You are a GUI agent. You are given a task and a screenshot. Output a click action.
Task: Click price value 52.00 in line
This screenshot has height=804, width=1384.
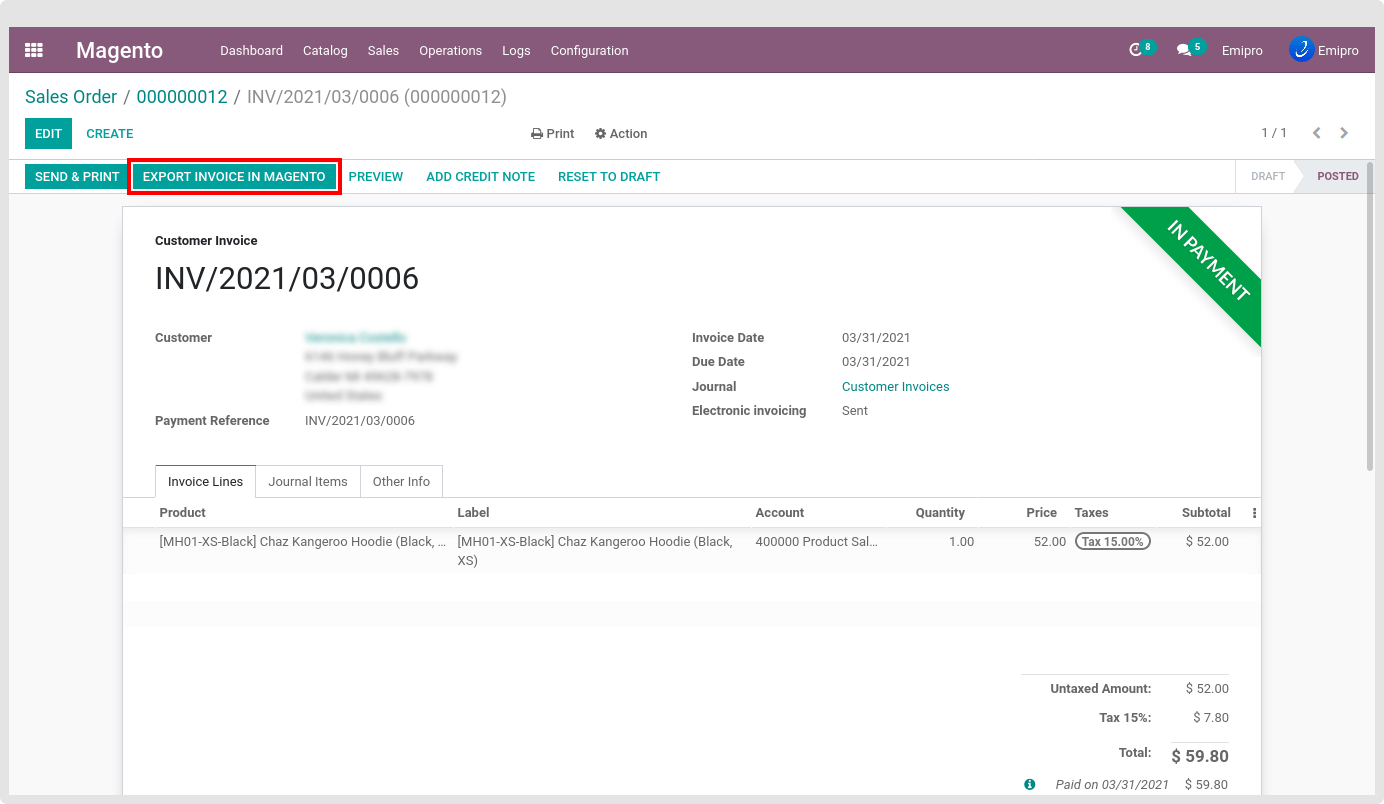pyautogui.click(x=1050, y=542)
